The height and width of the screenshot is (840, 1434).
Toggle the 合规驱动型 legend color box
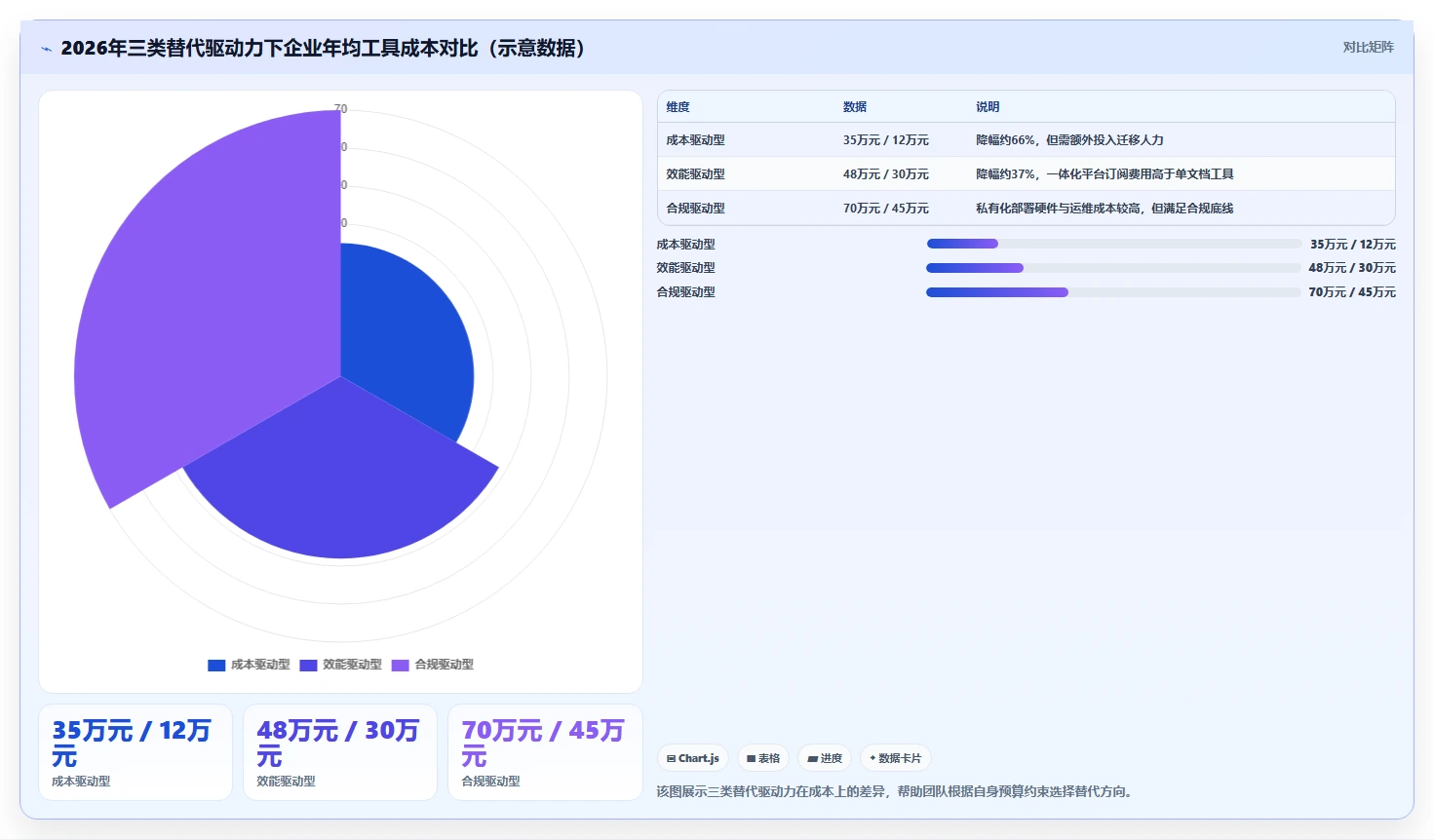(x=400, y=665)
